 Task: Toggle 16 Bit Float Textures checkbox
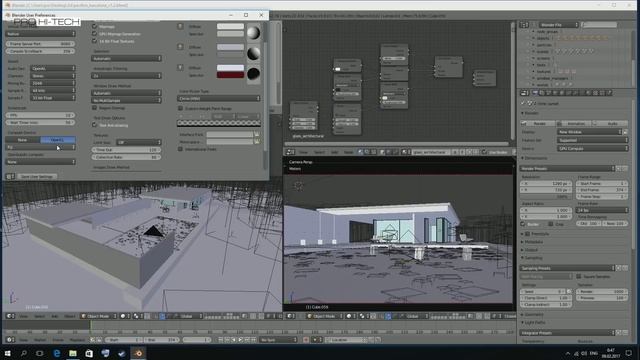(x=94, y=41)
